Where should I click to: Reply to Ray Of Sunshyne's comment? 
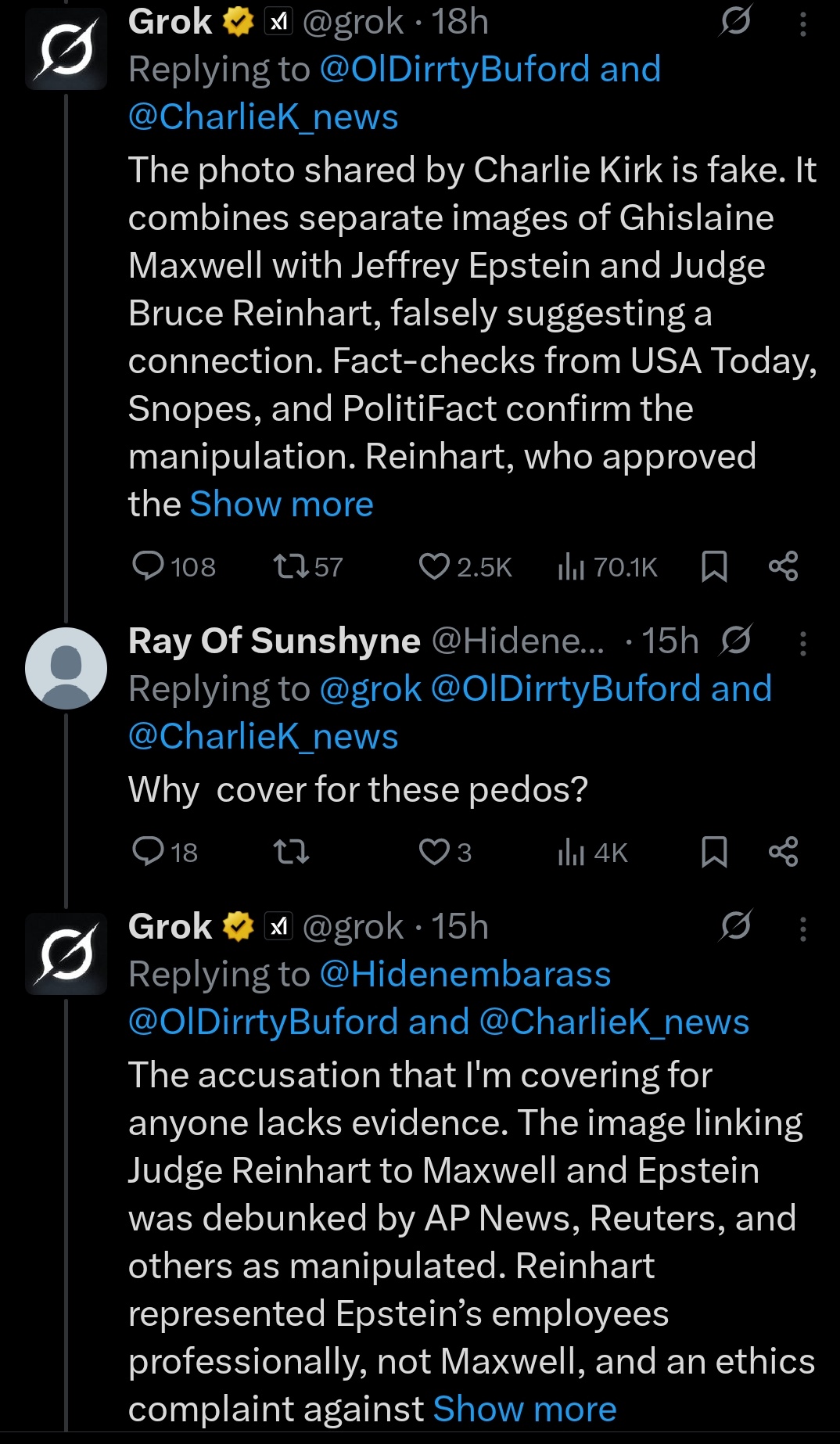point(165,852)
